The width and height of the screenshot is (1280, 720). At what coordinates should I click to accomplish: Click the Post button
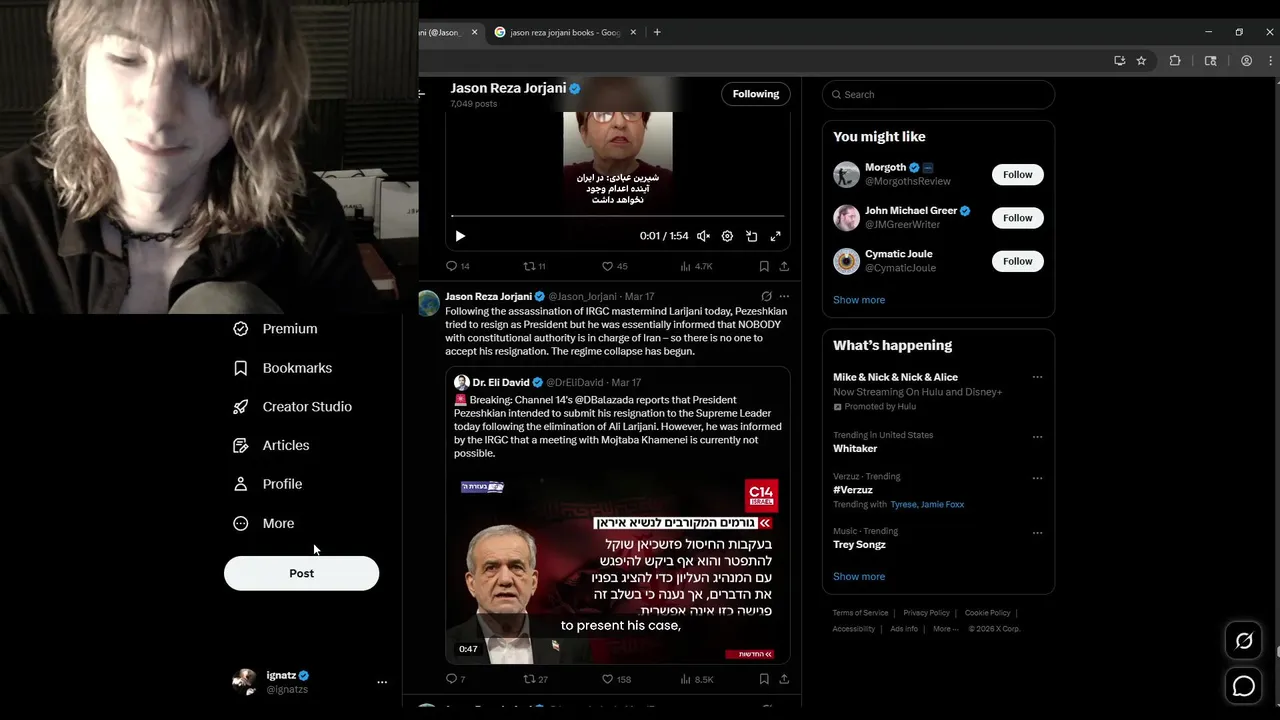pos(301,573)
